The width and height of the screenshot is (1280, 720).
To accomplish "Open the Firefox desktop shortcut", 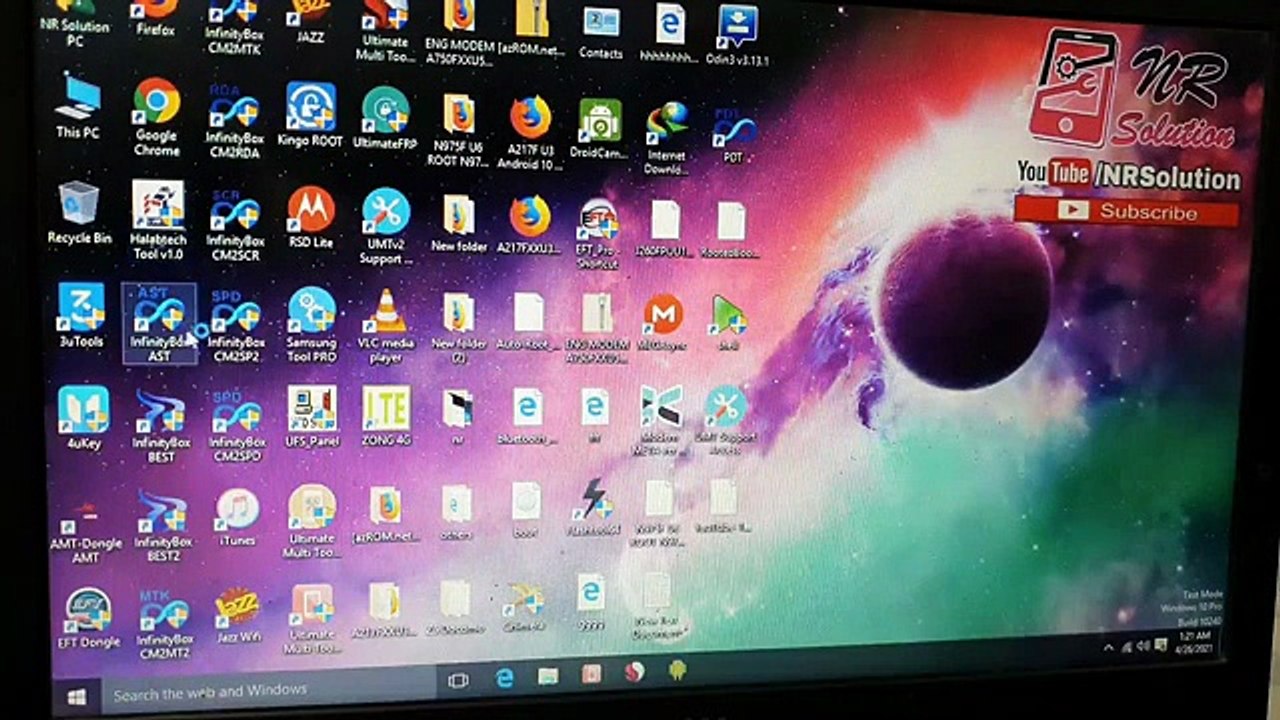I will coord(156,18).
